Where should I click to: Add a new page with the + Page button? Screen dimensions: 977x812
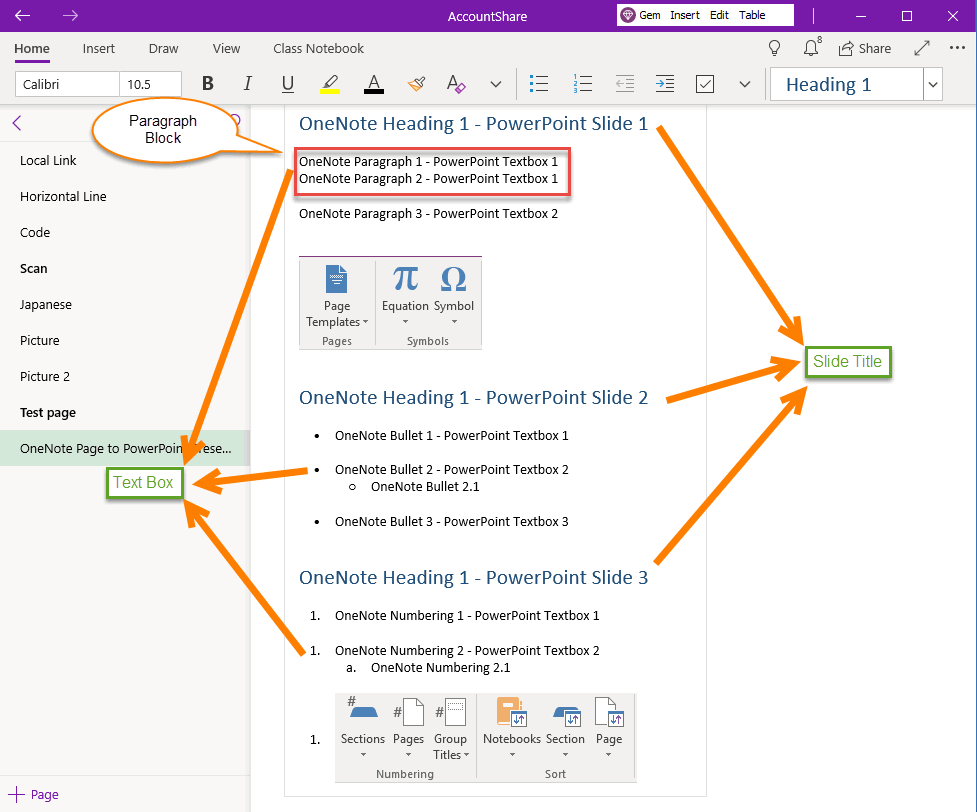point(34,795)
